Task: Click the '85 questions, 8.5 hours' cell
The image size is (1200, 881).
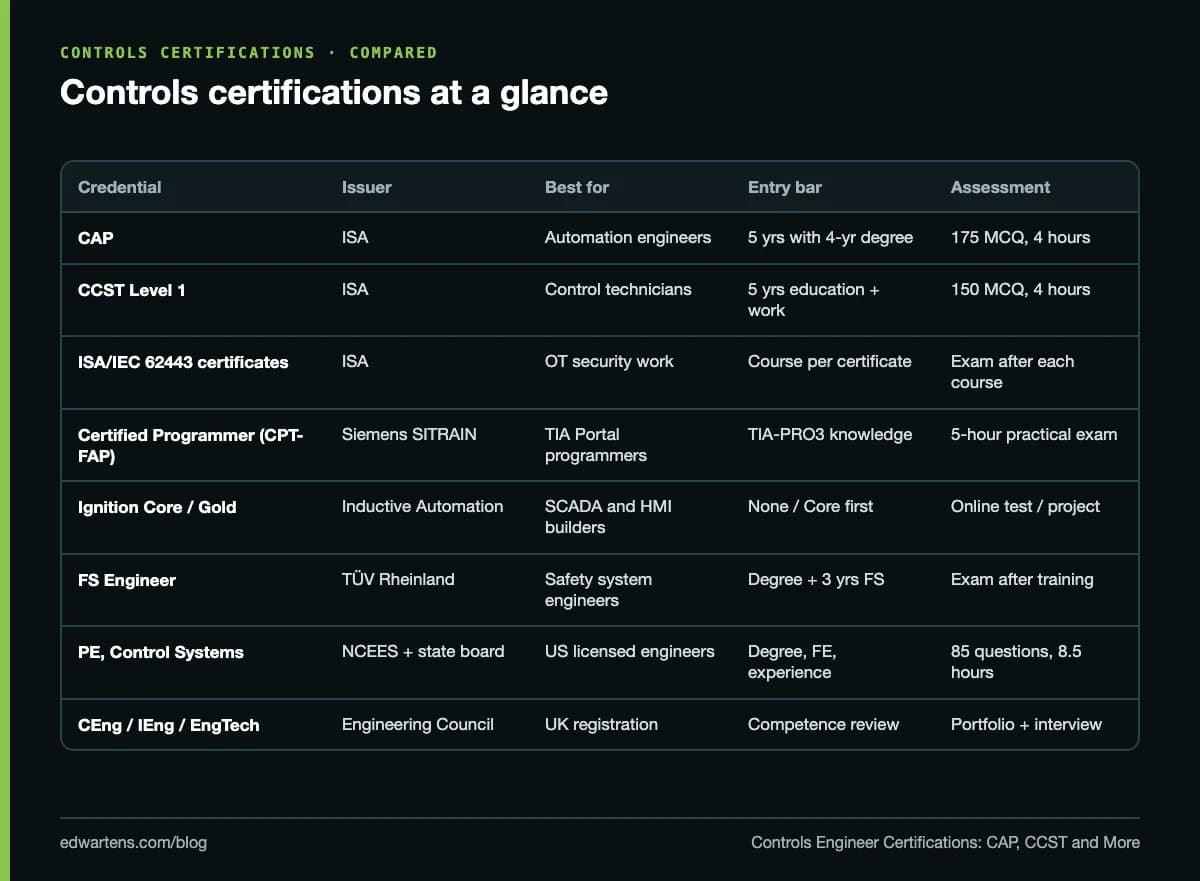Action: (x=1016, y=662)
